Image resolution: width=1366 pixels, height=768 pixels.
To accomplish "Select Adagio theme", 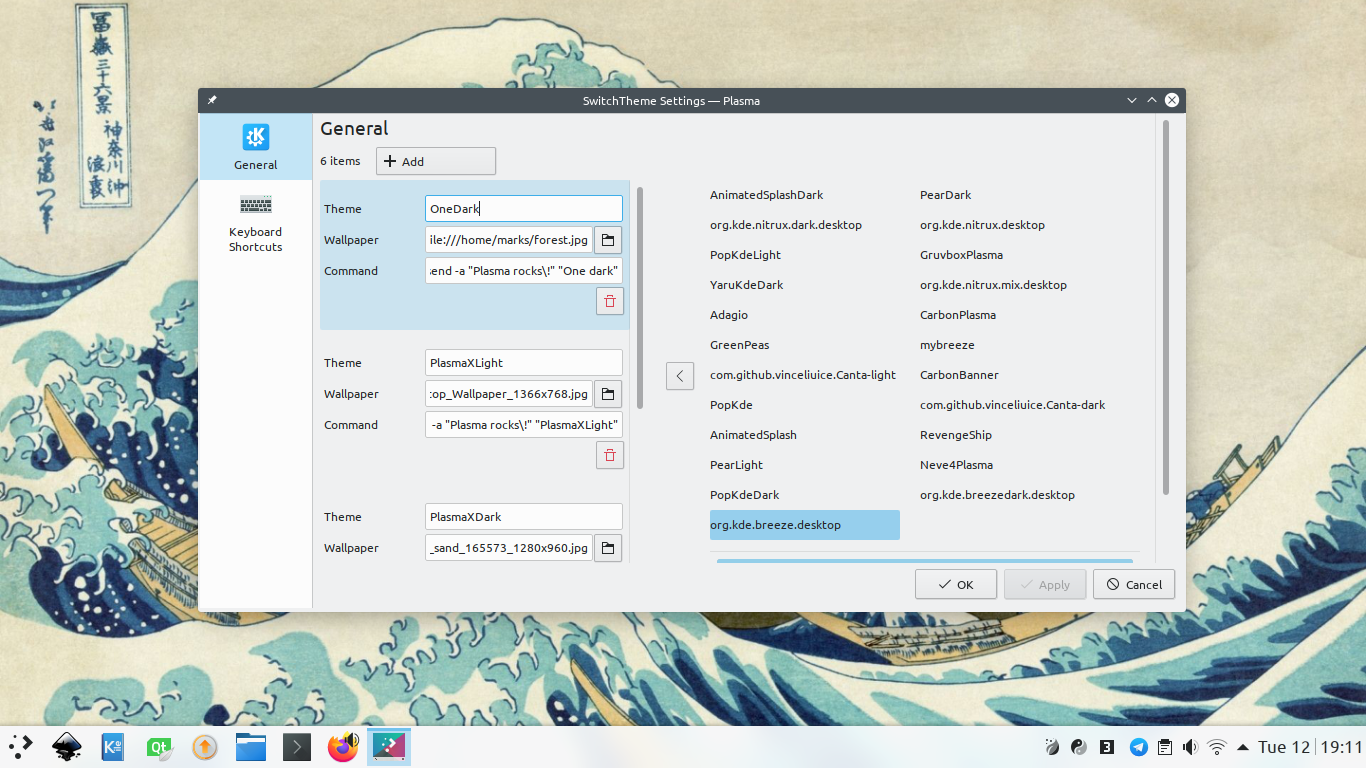I will point(729,315).
